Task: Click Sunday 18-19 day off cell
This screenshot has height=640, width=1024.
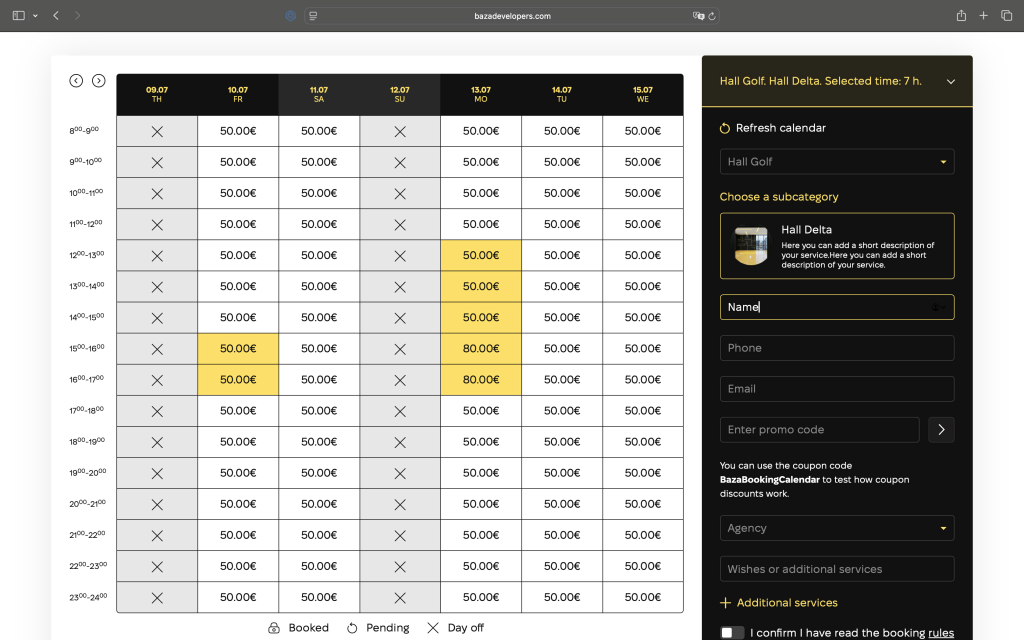Action: click(400, 442)
